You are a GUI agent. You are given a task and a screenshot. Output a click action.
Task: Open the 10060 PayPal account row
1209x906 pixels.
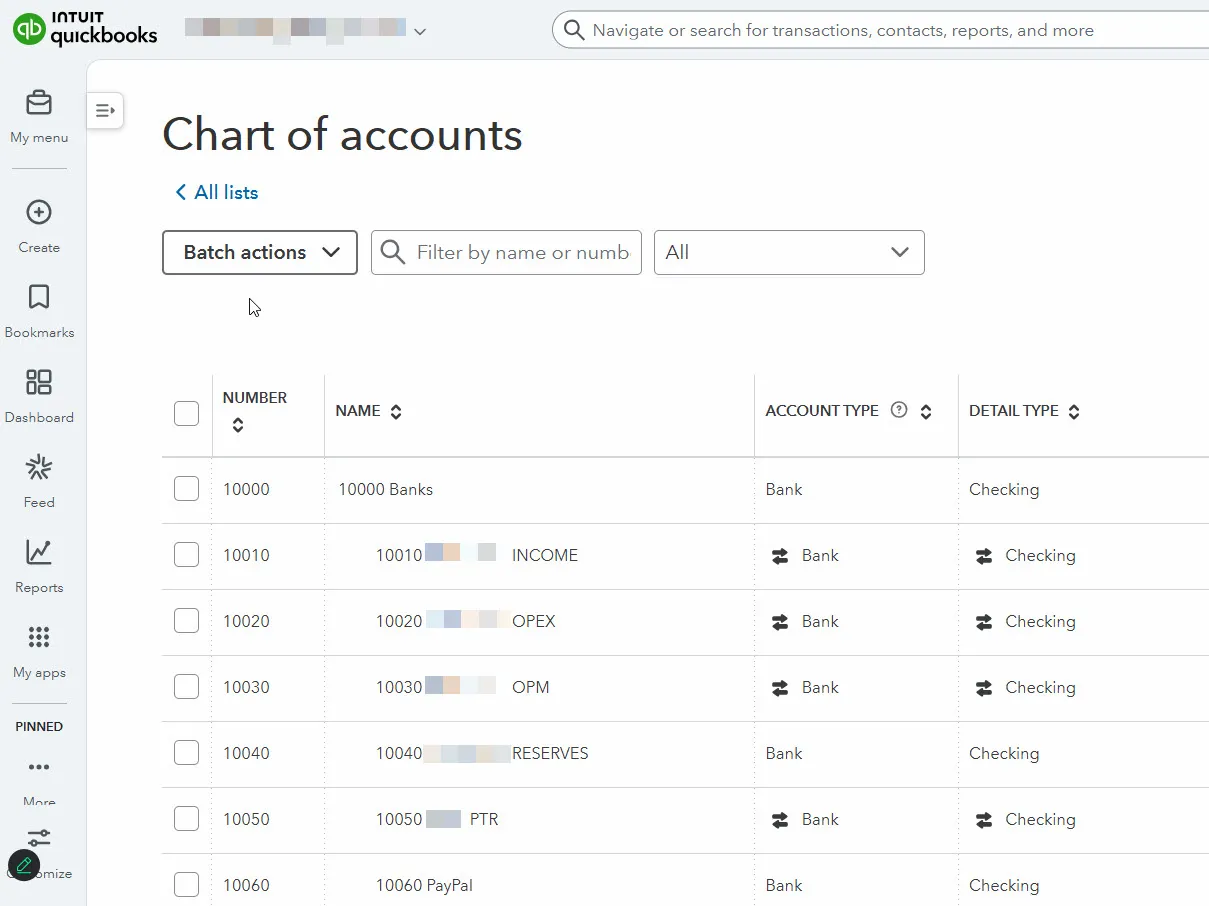[424, 885]
